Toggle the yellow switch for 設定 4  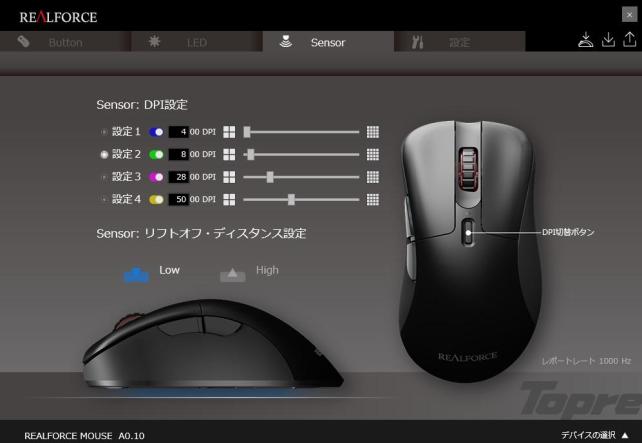coord(156,199)
